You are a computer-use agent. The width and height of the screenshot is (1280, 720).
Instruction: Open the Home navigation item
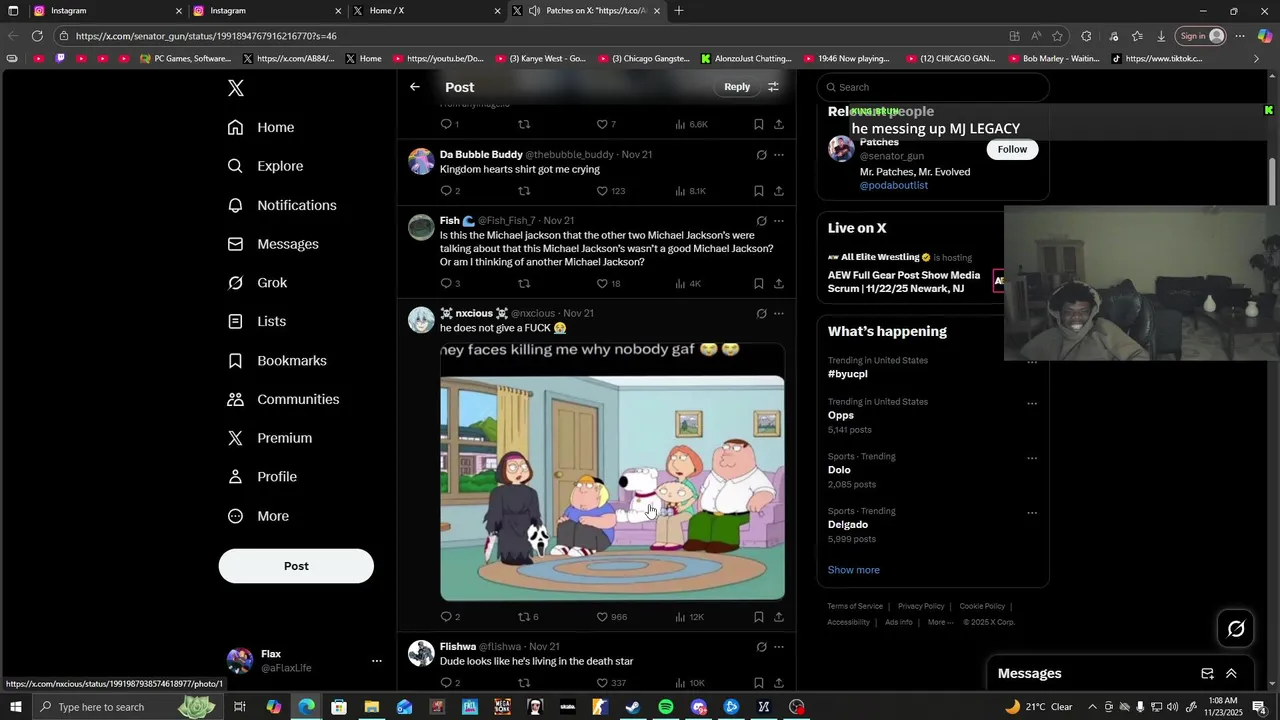point(261,127)
